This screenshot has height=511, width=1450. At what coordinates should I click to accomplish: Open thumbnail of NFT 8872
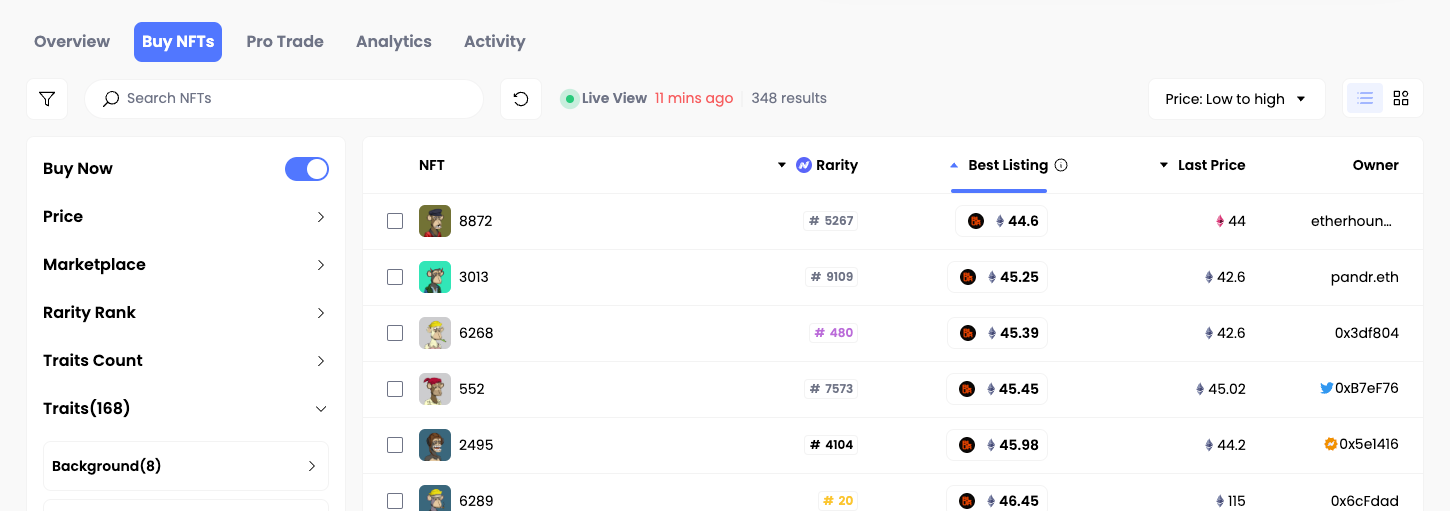(435, 221)
